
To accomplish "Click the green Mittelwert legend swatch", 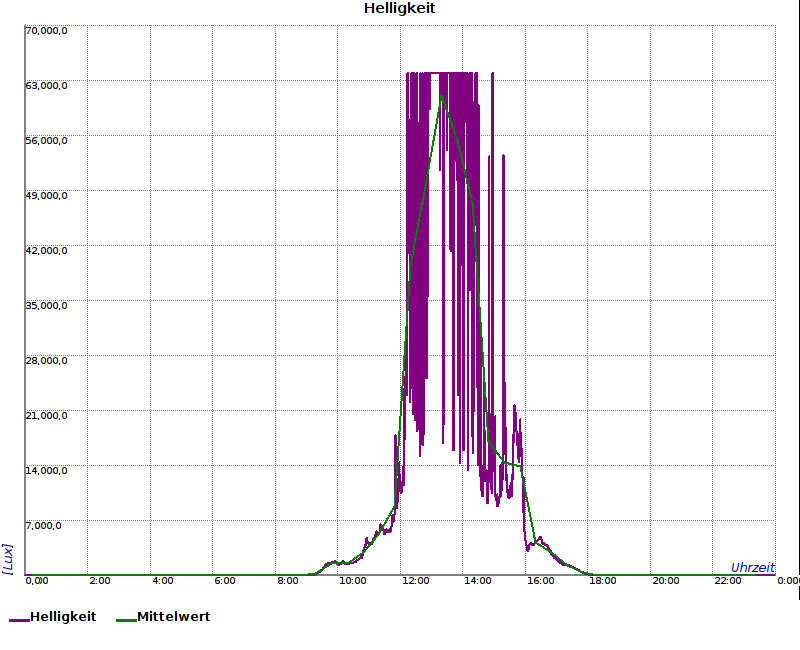I will click(126, 620).
